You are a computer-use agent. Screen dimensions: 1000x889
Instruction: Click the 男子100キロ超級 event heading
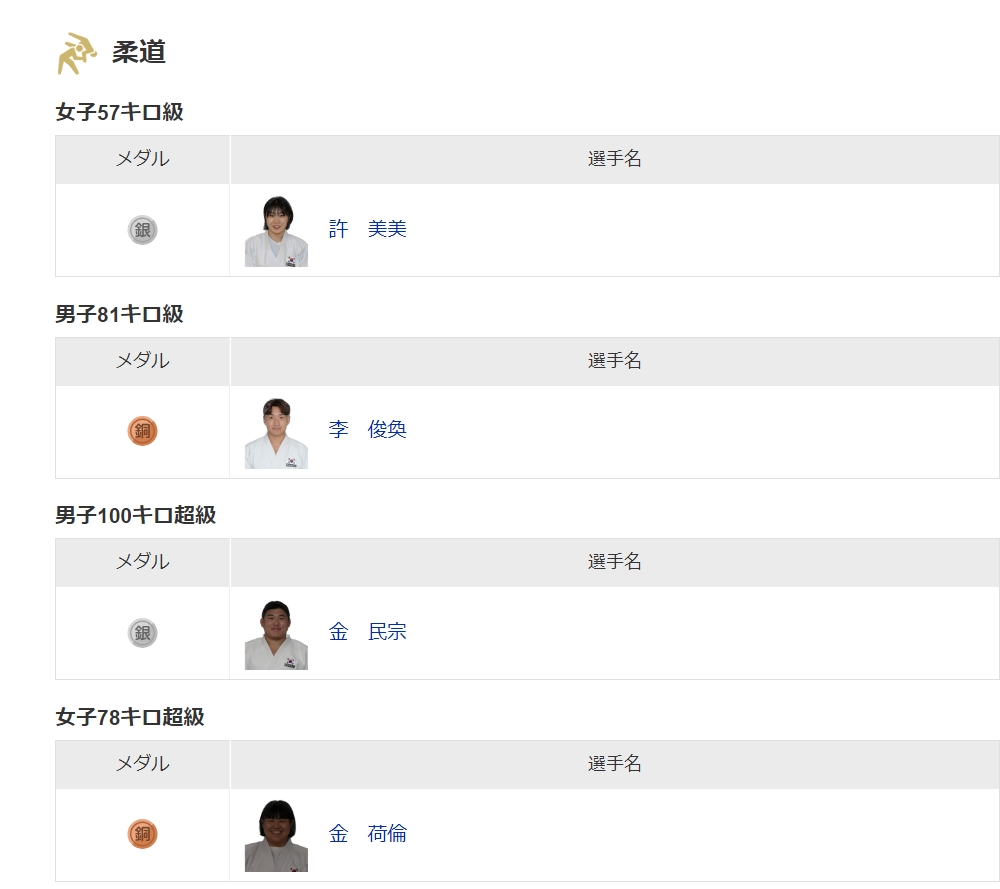[136, 515]
